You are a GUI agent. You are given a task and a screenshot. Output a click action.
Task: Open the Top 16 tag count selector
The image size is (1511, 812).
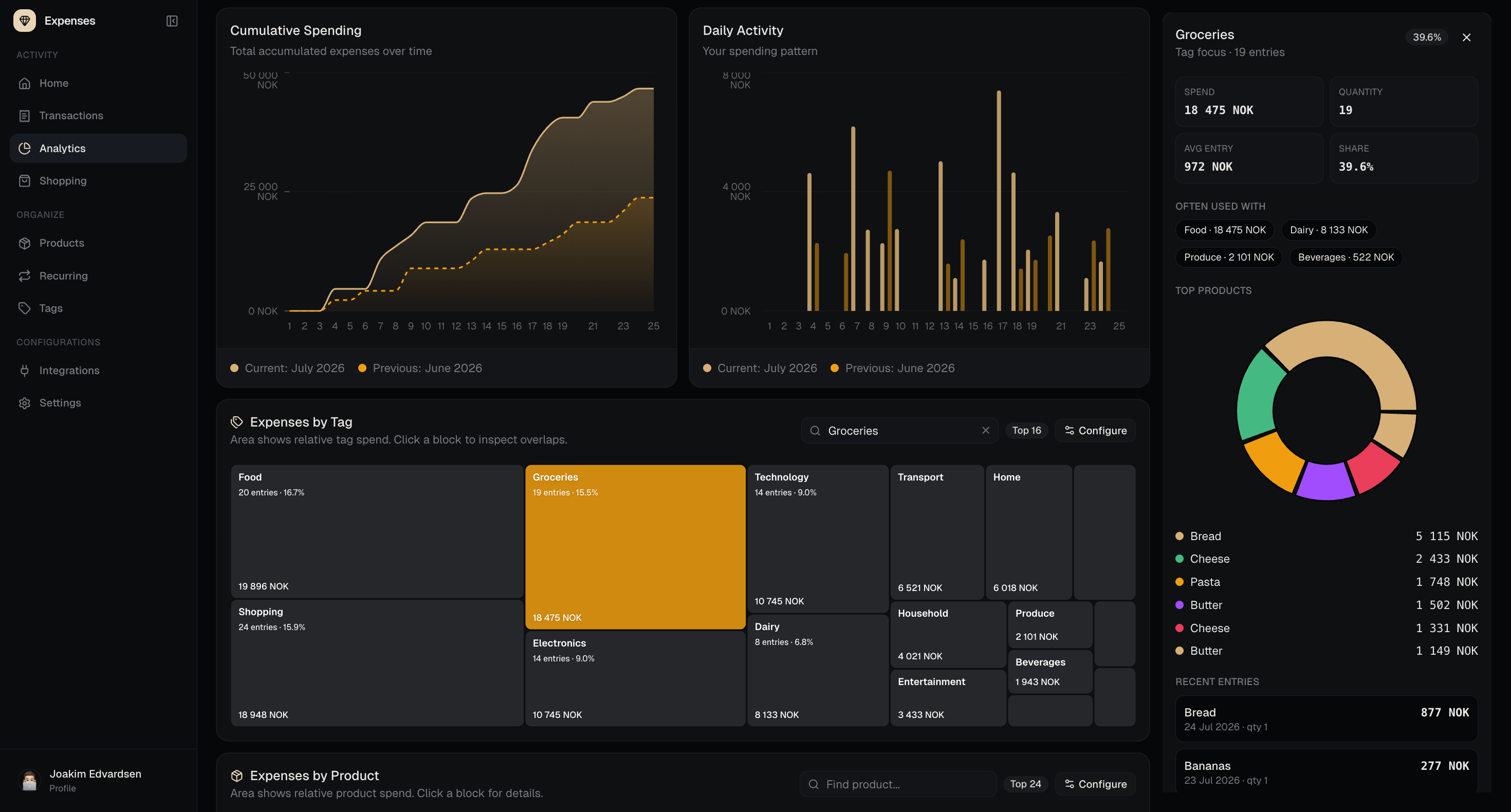1026,431
